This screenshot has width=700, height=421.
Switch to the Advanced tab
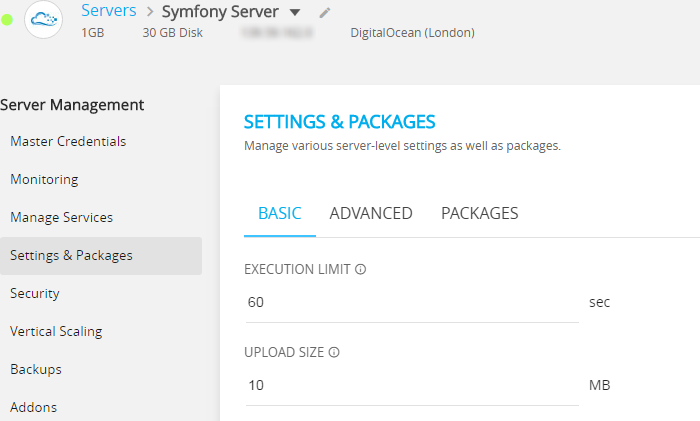click(x=371, y=213)
